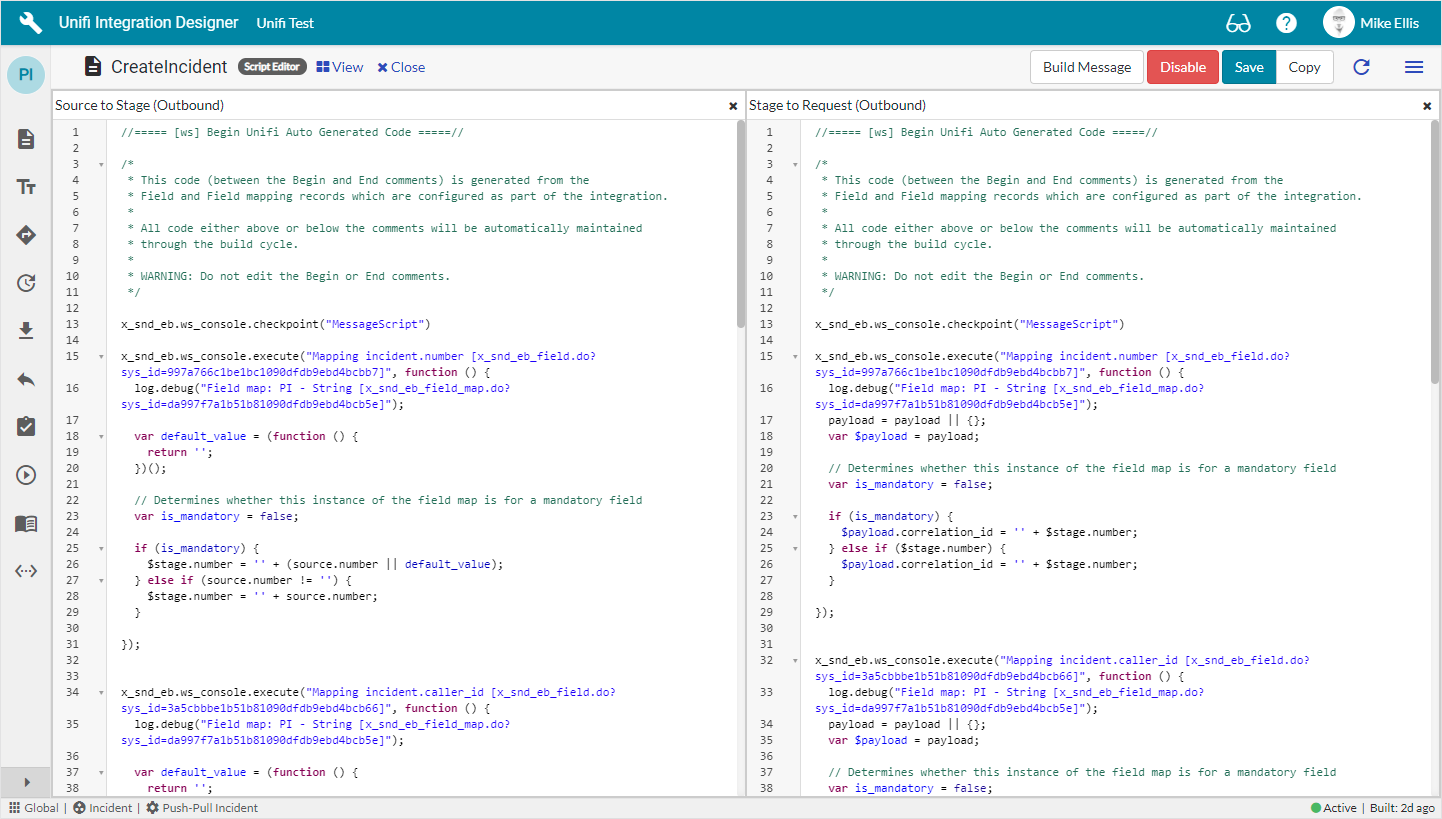Click the reply arrow sidebar icon
The width and height of the screenshot is (1442, 819).
(27, 379)
